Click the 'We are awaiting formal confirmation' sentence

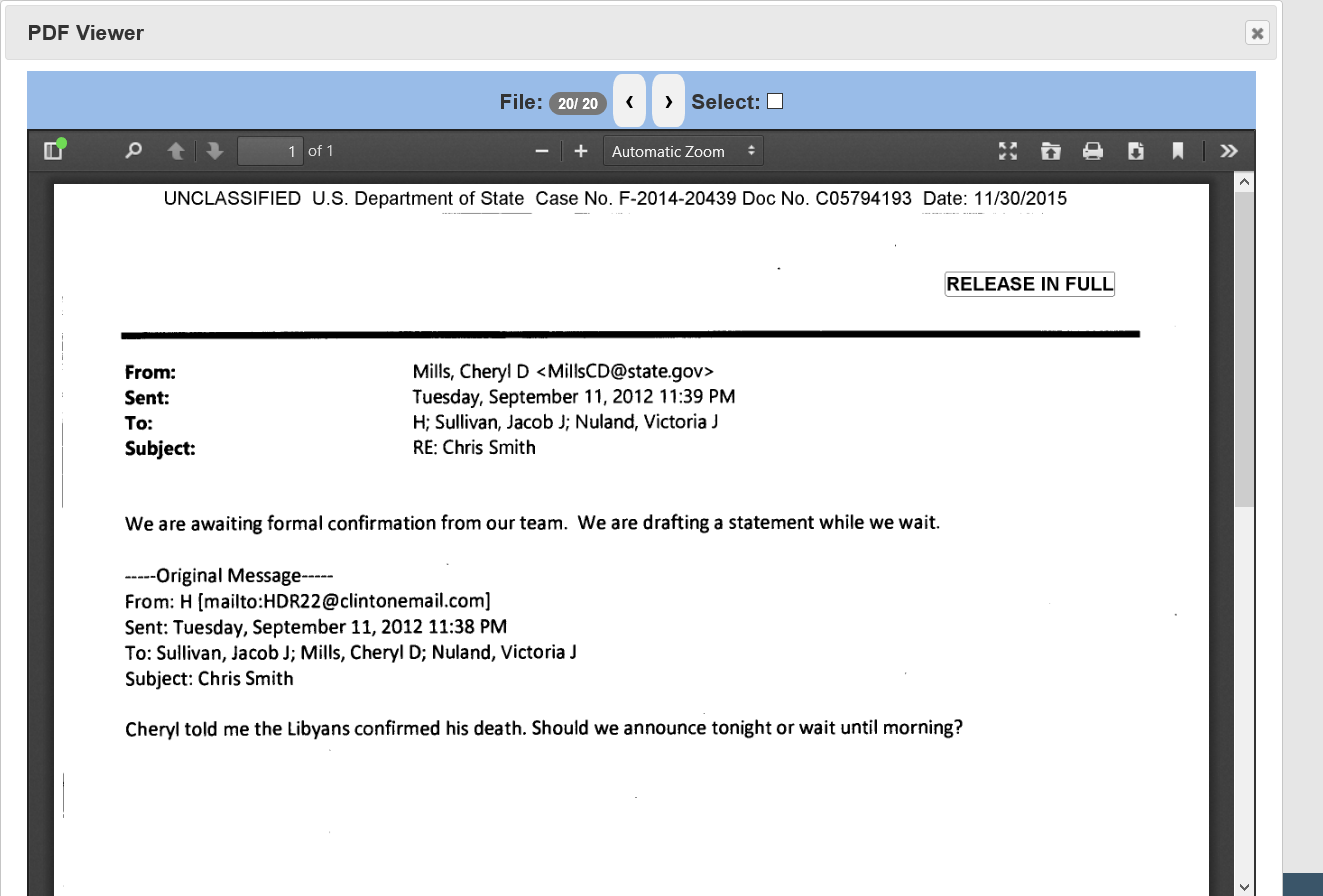(x=532, y=523)
